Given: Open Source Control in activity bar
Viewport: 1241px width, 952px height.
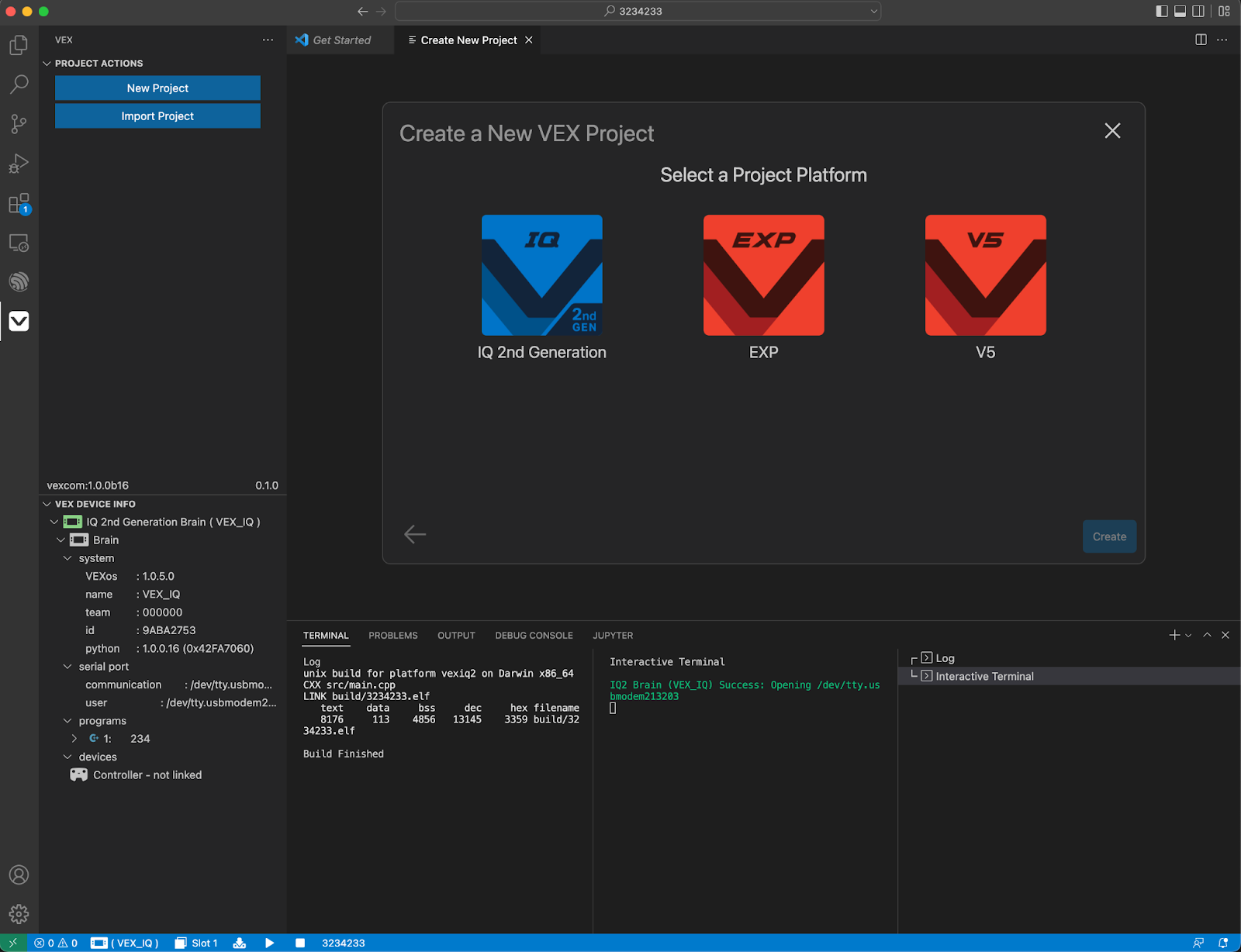Looking at the screenshot, I should coord(19,124).
